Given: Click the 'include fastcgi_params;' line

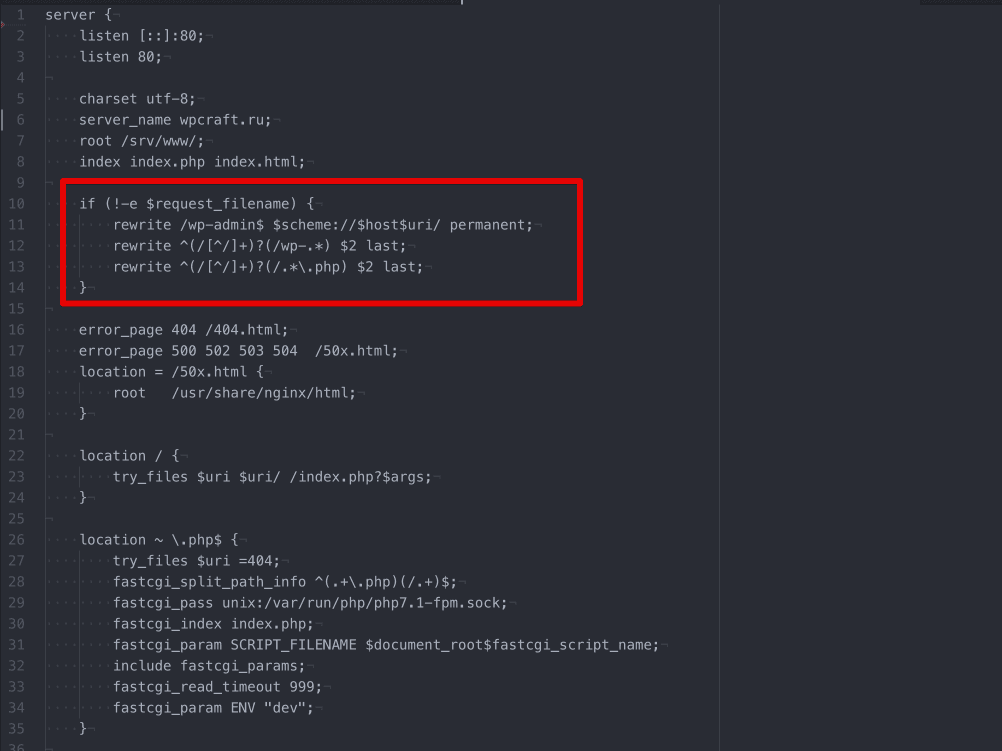Looking at the screenshot, I should point(209,666).
